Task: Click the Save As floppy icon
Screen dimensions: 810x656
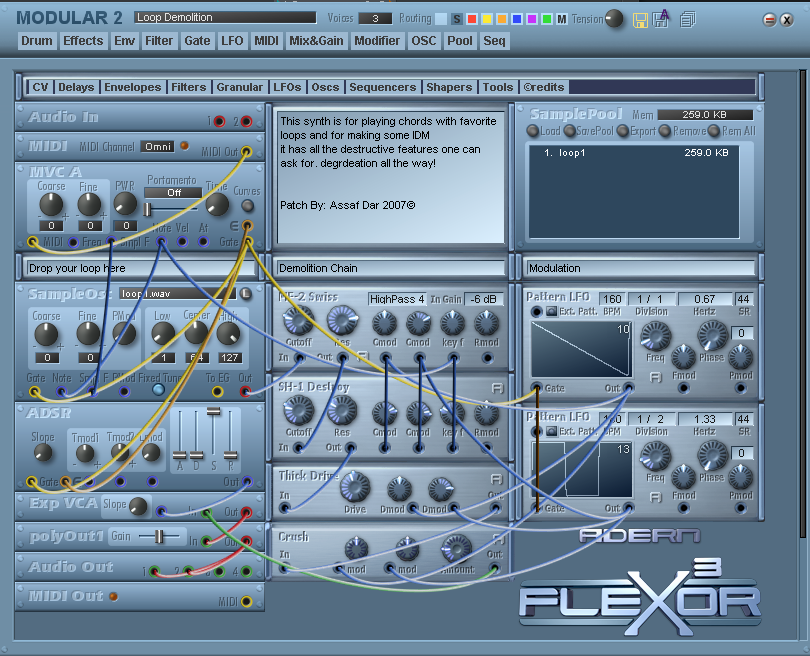Action: tap(661, 19)
